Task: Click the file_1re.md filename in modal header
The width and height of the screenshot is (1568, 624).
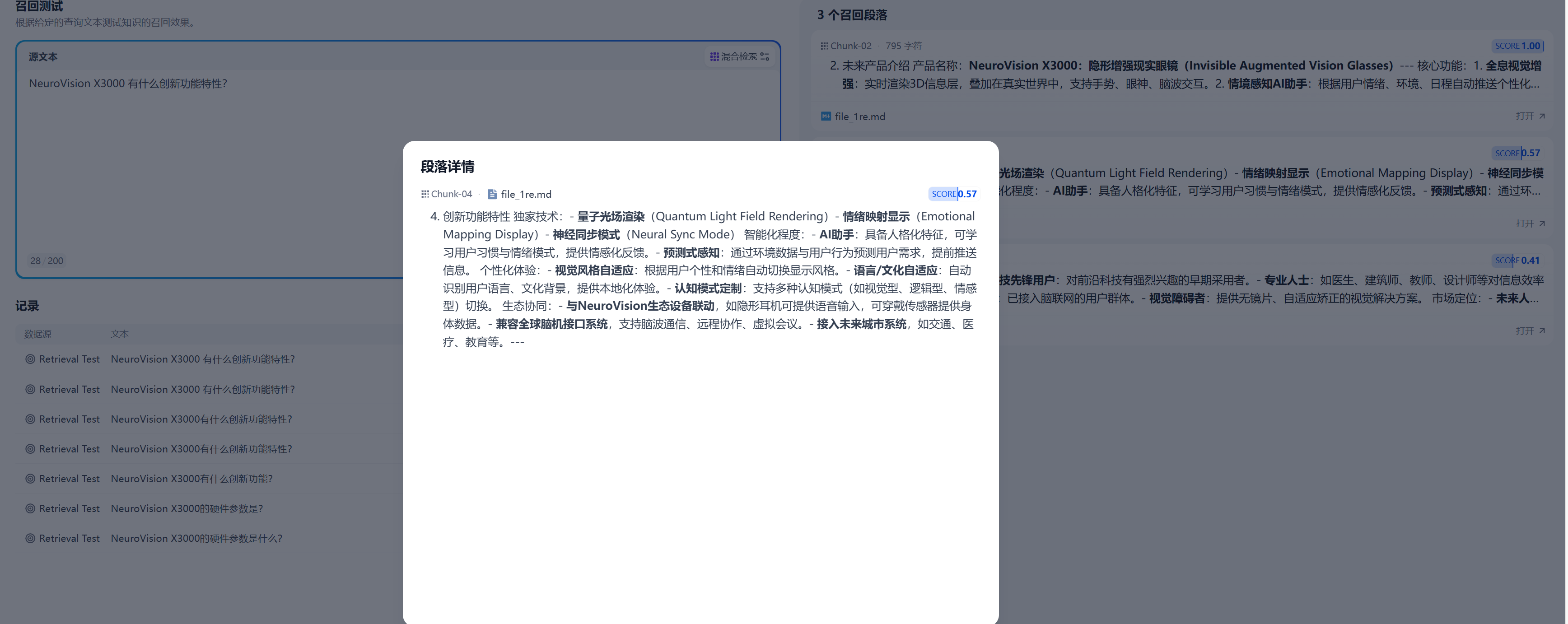Action: point(526,194)
